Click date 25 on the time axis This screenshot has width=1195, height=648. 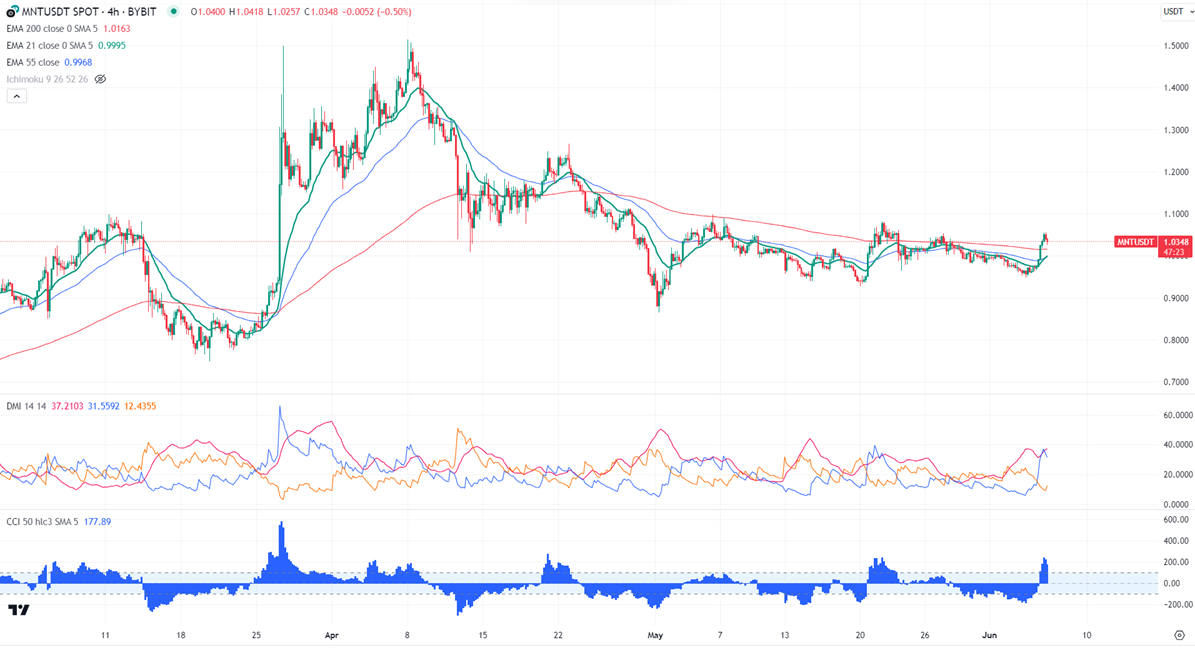(256, 635)
